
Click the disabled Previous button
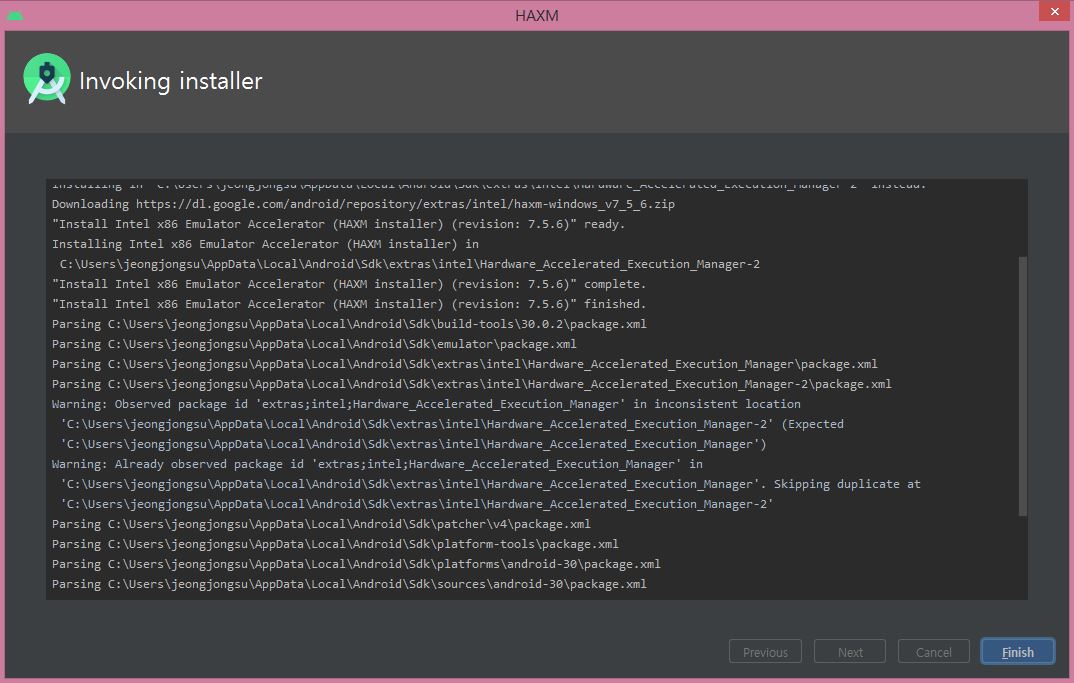(765, 651)
